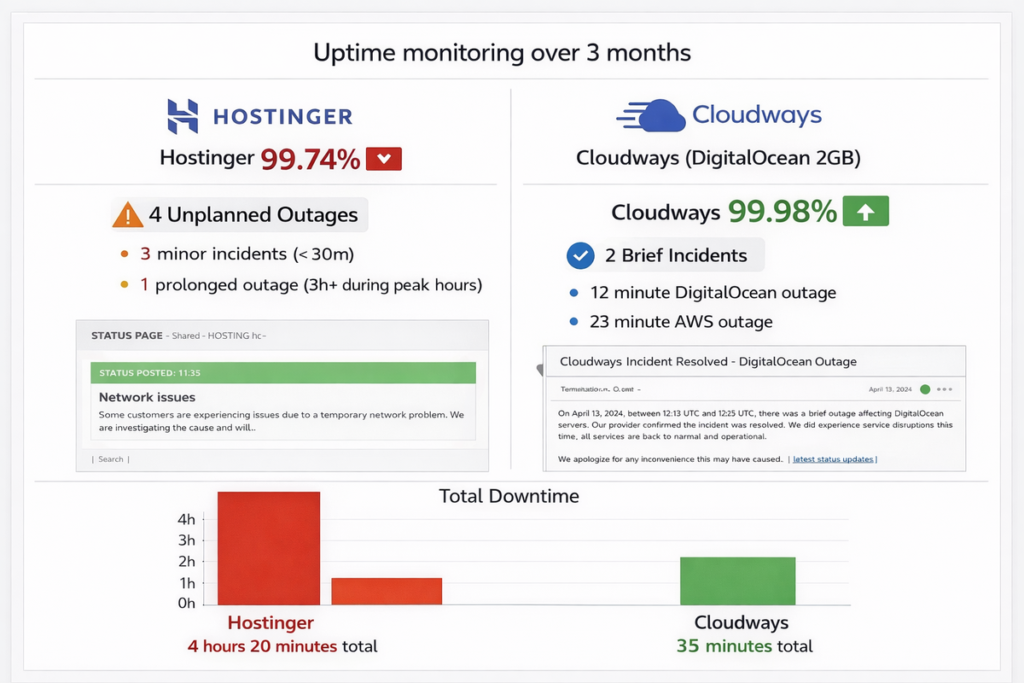1024x683 pixels.
Task: Click the green status dot in the incident email
Action: [926, 389]
